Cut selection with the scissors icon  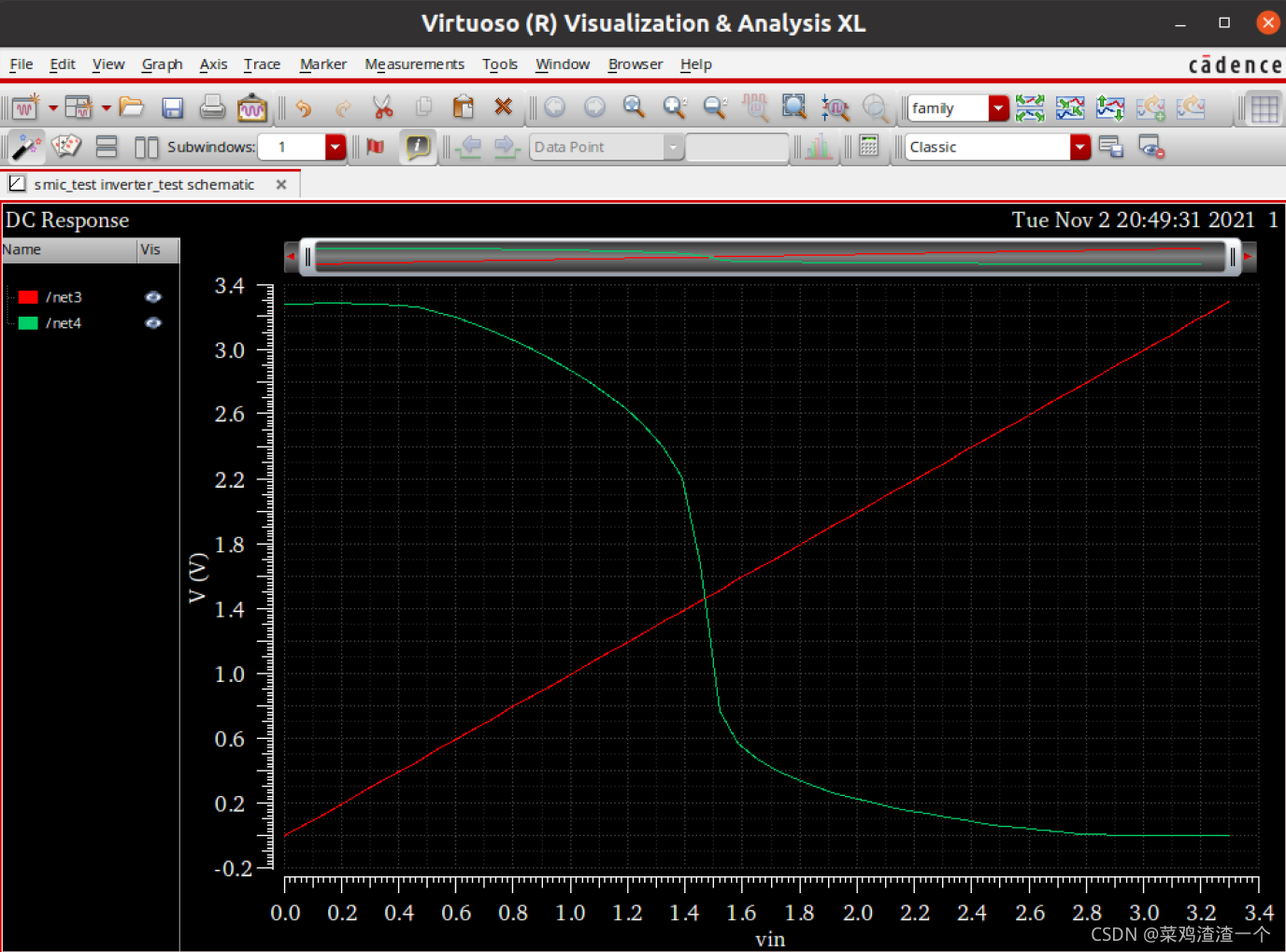tap(383, 107)
